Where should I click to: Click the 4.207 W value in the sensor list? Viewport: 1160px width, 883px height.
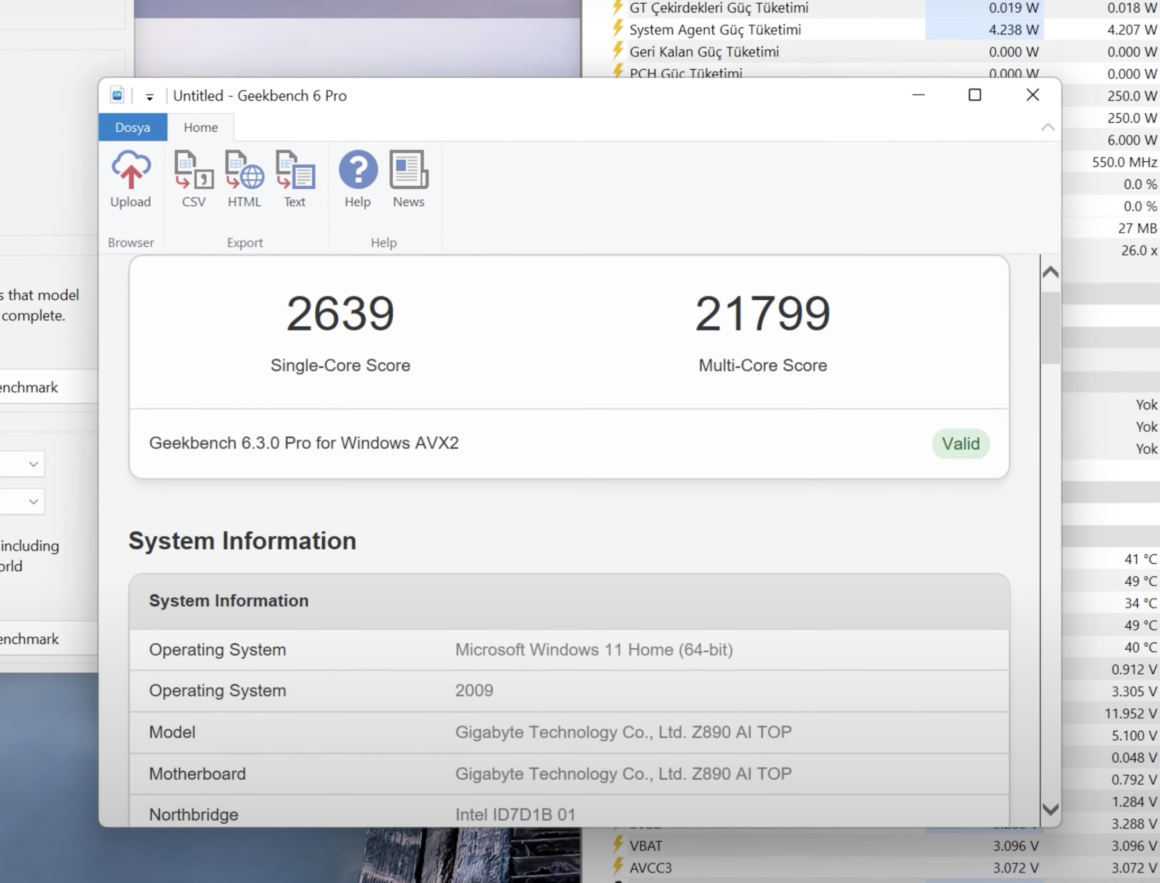pos(1133,30)
